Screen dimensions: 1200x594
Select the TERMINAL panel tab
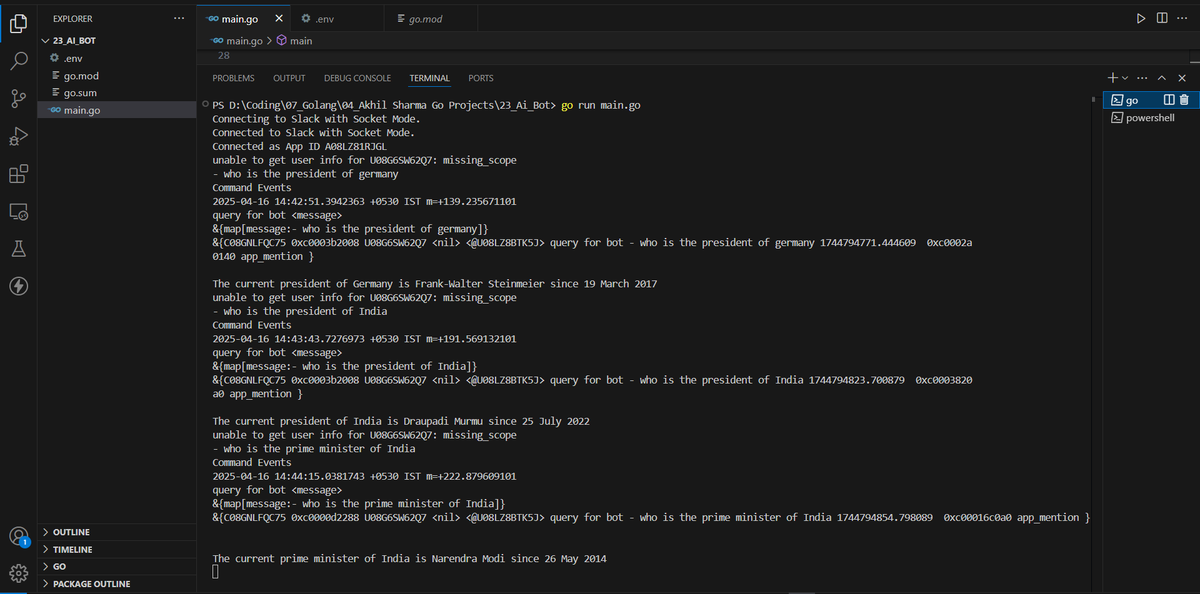pyautogui.click(x=429, y=78)
